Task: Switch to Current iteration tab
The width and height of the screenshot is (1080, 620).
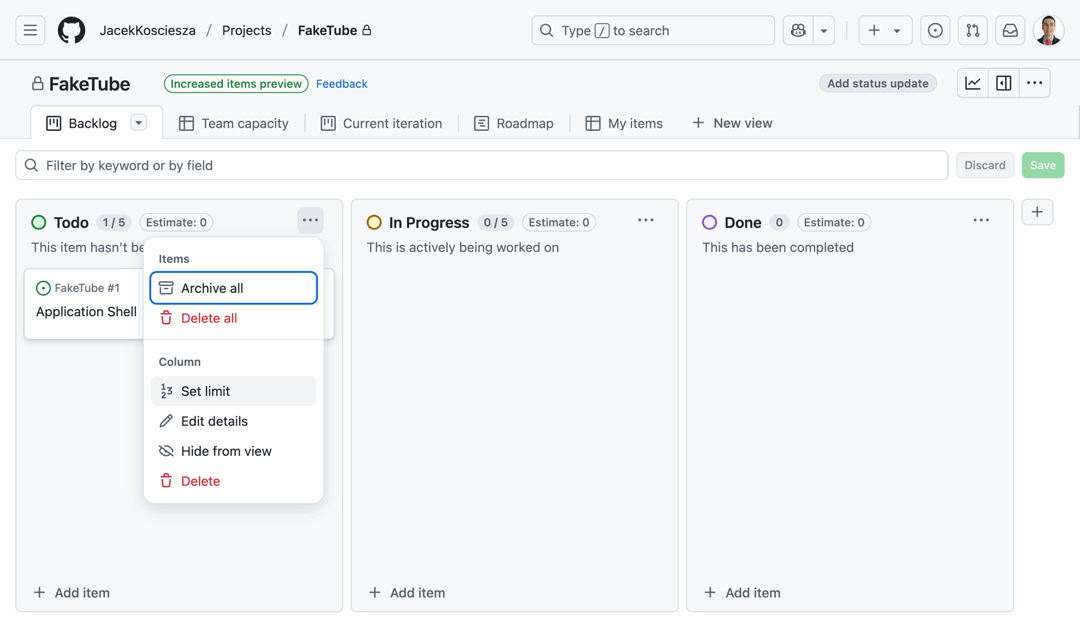Action: 382,123
